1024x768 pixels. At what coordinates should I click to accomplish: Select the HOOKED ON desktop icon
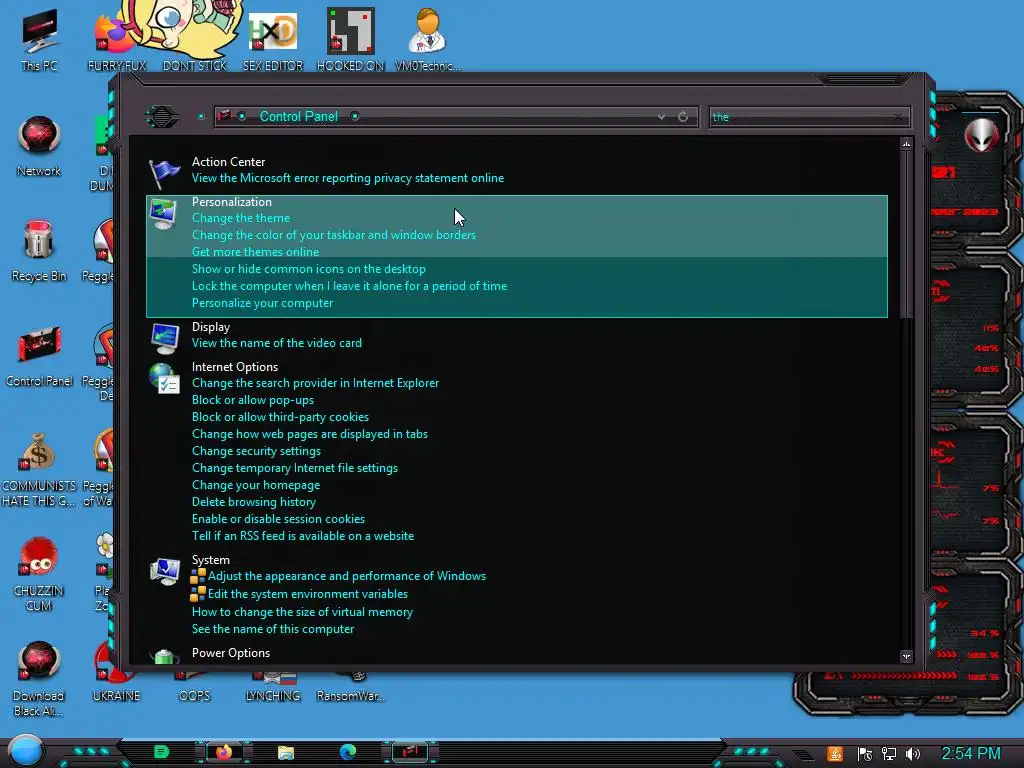(350, 40)
